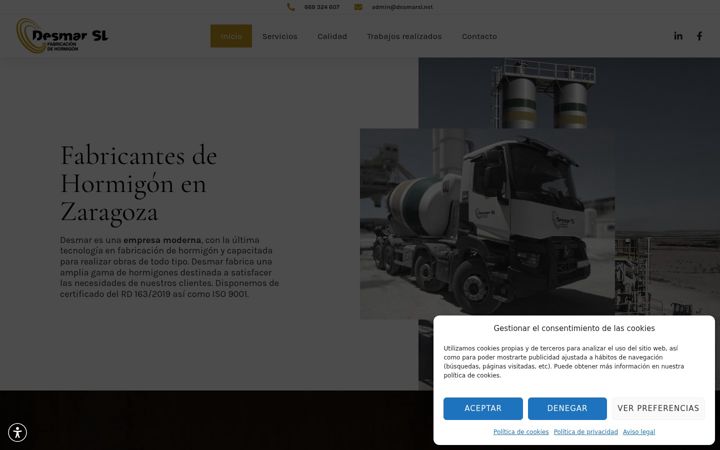The image size is (720, 450).
Task: Click the email envelope icon
Action: pos(358,7)
